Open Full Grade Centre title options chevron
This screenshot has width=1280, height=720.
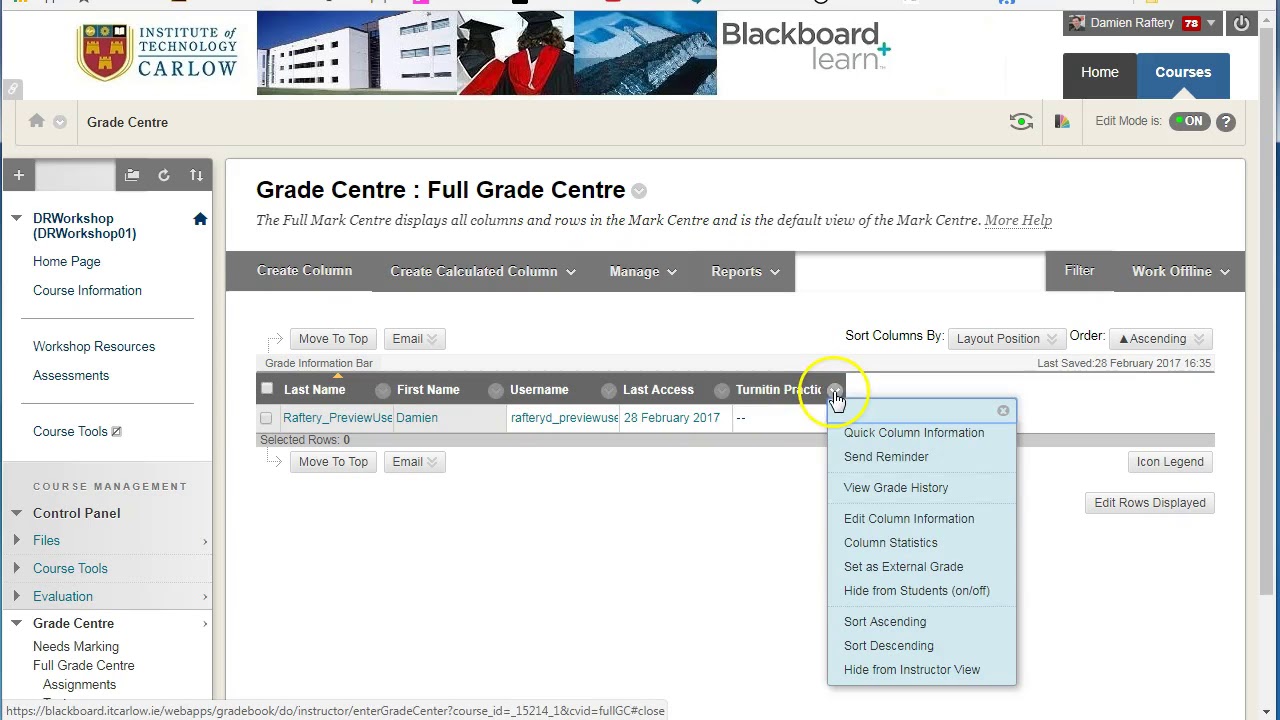639,191
